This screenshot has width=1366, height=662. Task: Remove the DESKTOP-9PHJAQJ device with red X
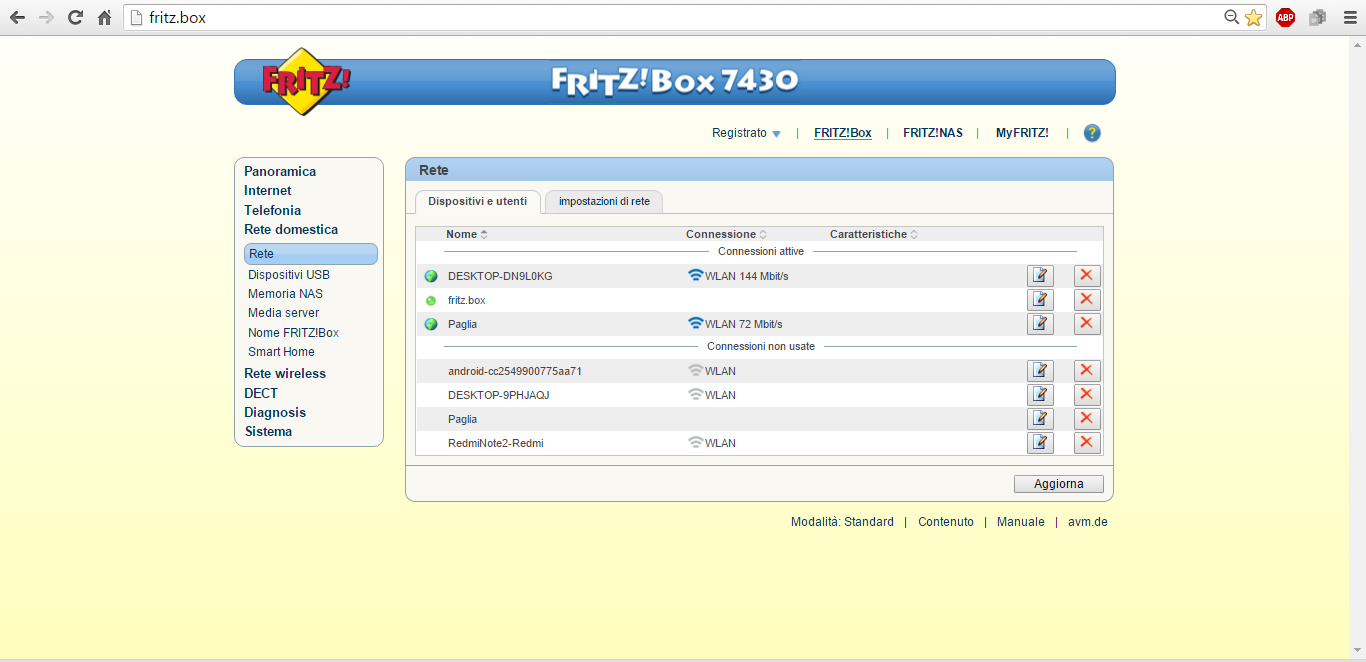pos(1087,395)
